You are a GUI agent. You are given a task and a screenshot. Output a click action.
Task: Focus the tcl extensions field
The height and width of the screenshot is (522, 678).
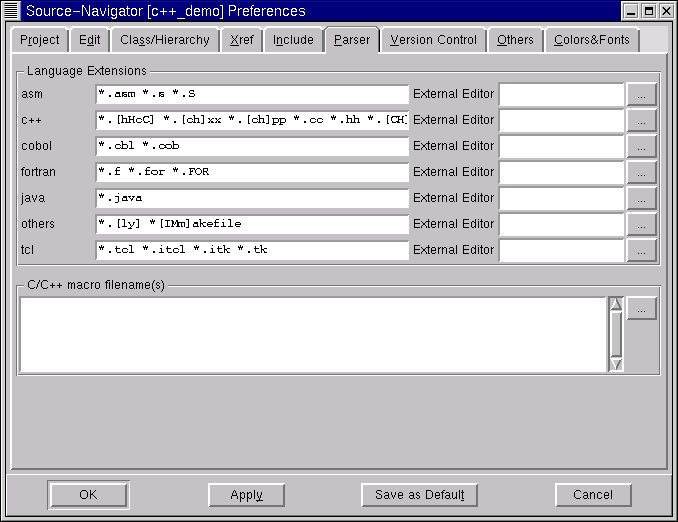click(252, 250)
